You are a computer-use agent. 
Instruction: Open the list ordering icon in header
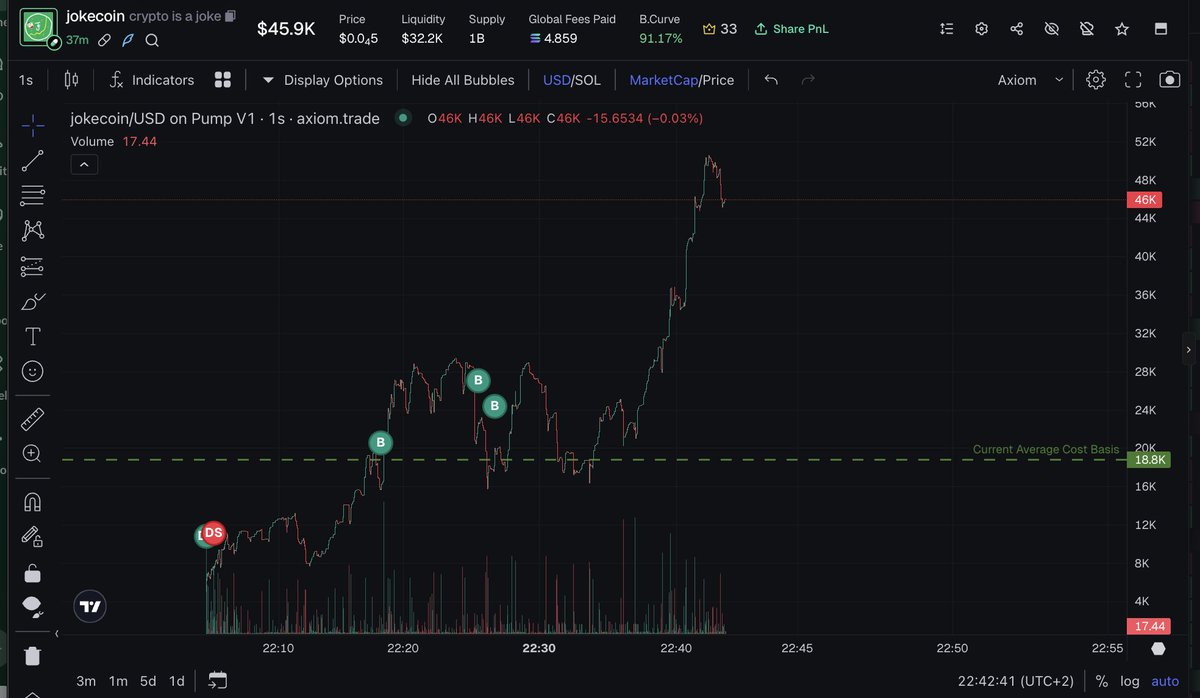coord(947,29)
